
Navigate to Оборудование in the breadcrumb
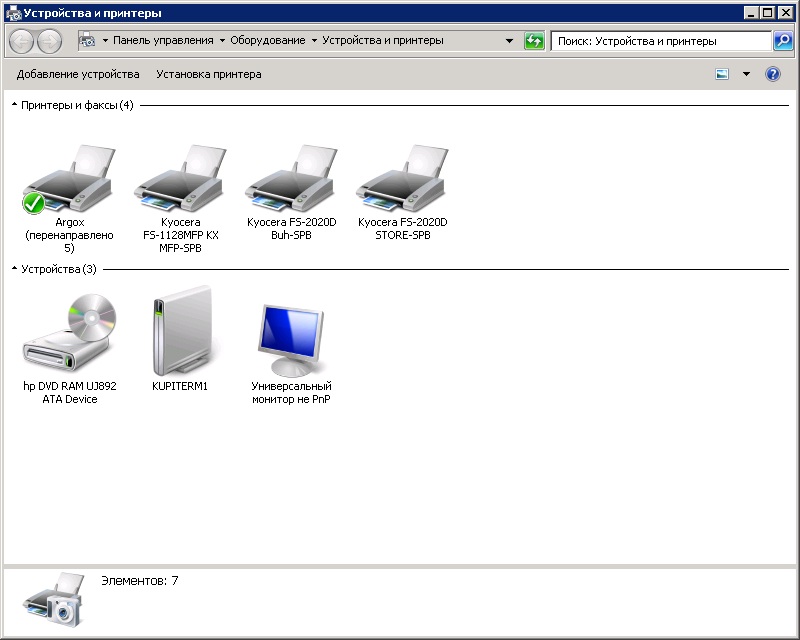pos(267,41)
